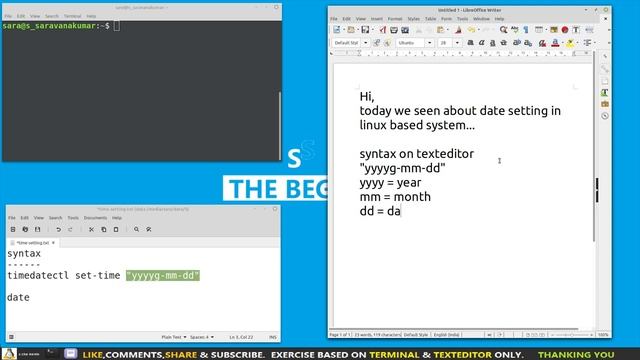
Task: Open the Format menu in Writer
Action: (x=395, y=19)
